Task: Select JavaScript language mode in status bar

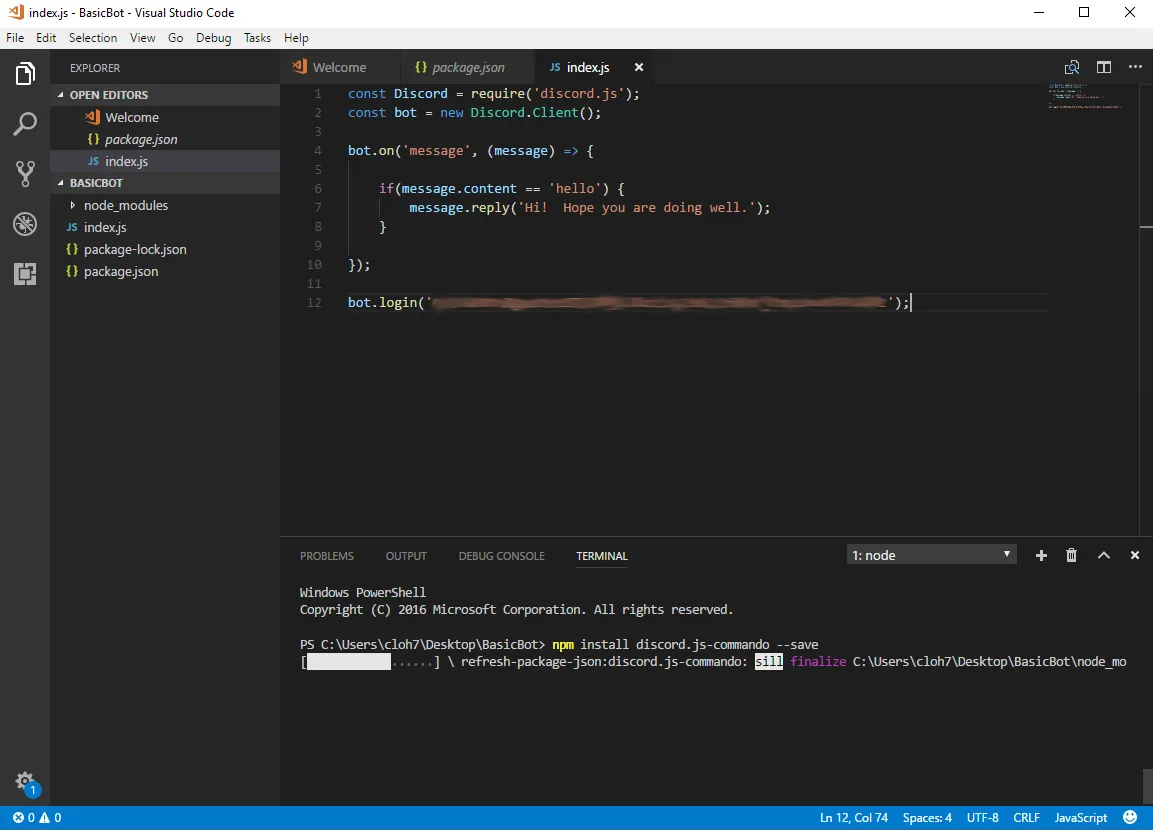Action: (1079, 817)
